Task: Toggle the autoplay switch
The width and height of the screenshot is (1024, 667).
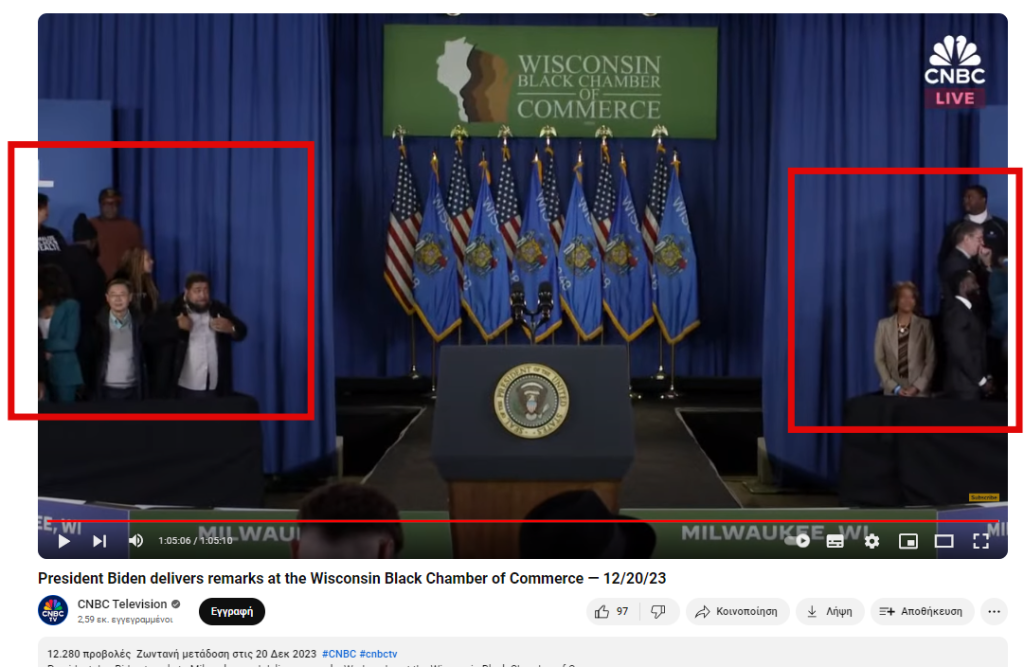Action: 797,541
